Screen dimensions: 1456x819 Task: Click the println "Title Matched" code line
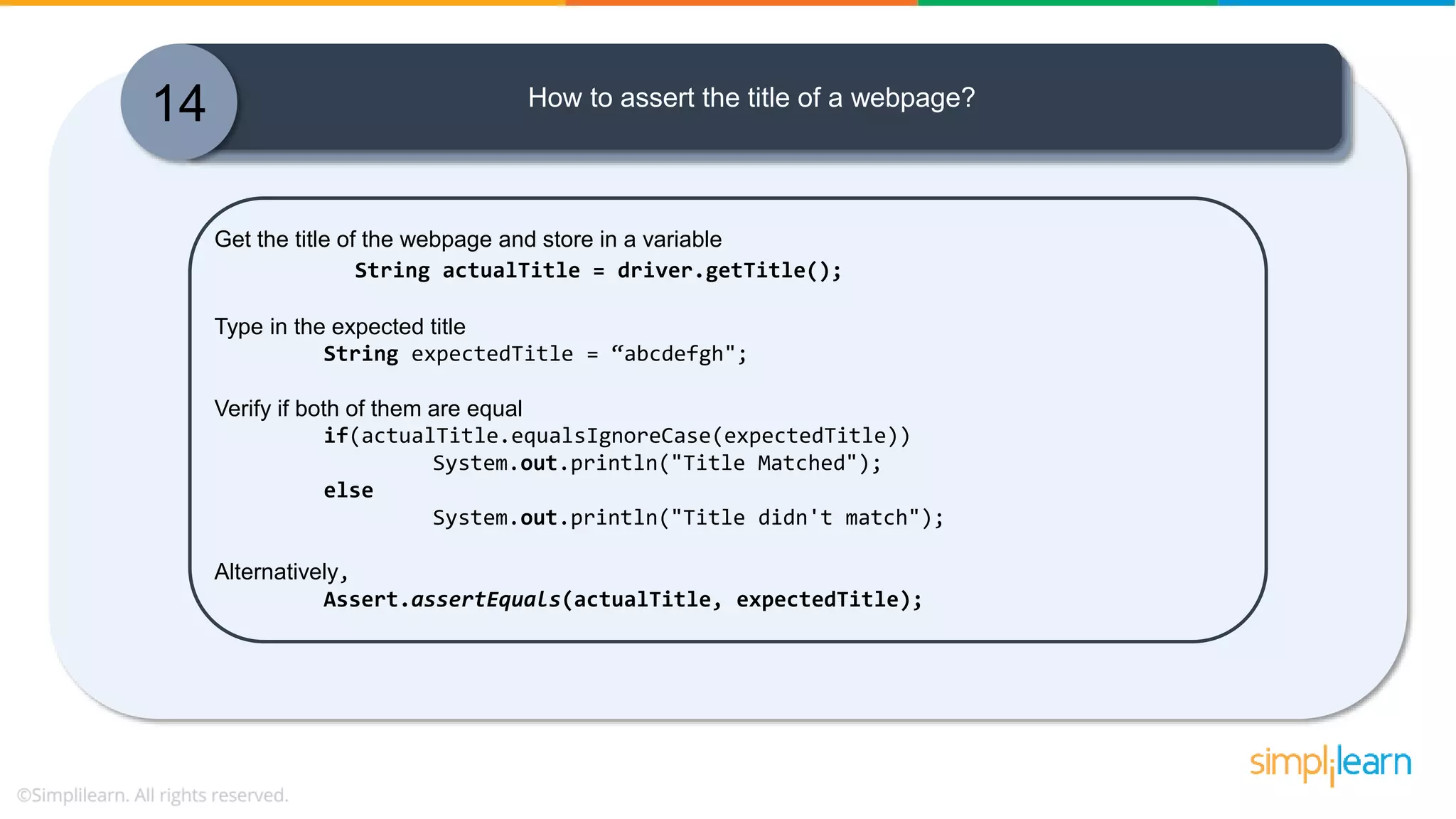[657, 464]
